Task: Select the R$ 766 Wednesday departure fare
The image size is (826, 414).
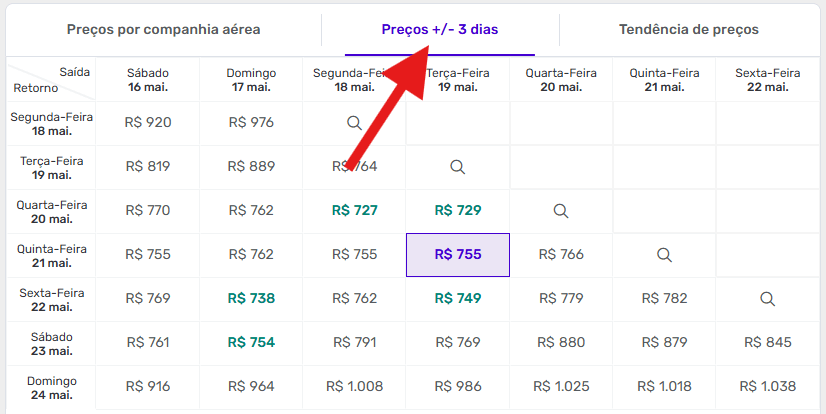Action: click(x=561, y=255)
